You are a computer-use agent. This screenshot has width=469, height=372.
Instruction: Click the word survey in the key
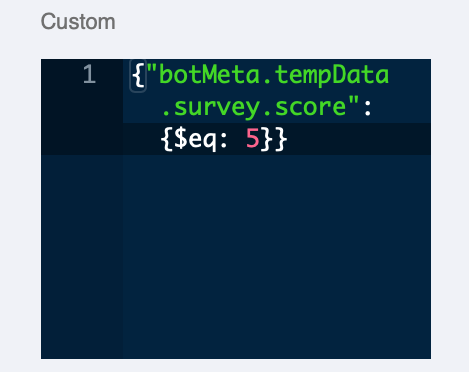coord(217,107)
